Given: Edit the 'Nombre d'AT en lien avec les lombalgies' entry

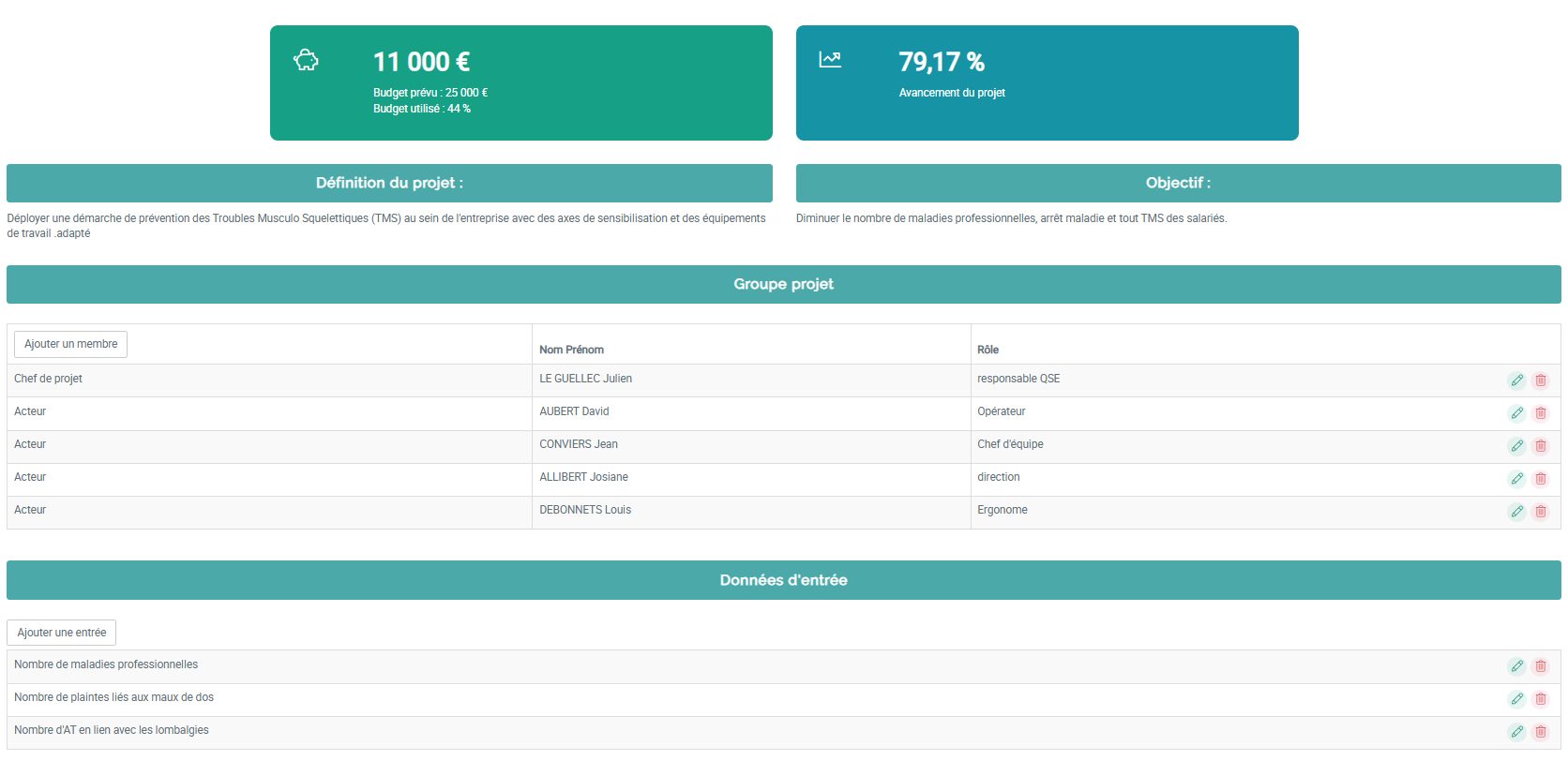Looking at the screenshot, I should tap(1516, 732).
